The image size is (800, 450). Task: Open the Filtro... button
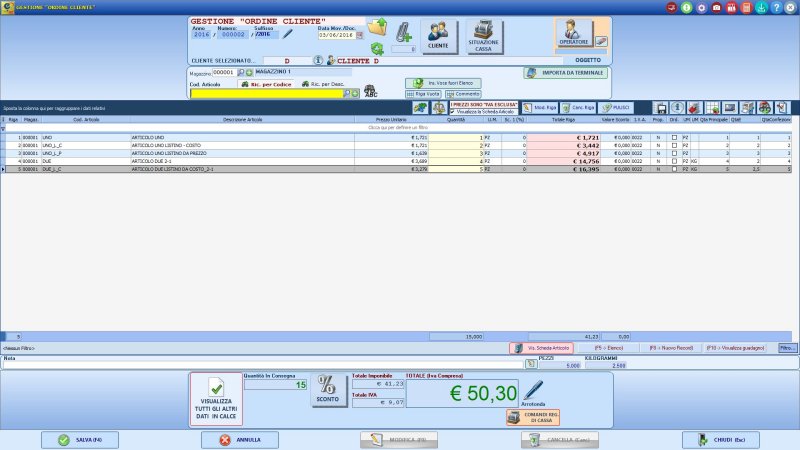click(x=787, y=348)
